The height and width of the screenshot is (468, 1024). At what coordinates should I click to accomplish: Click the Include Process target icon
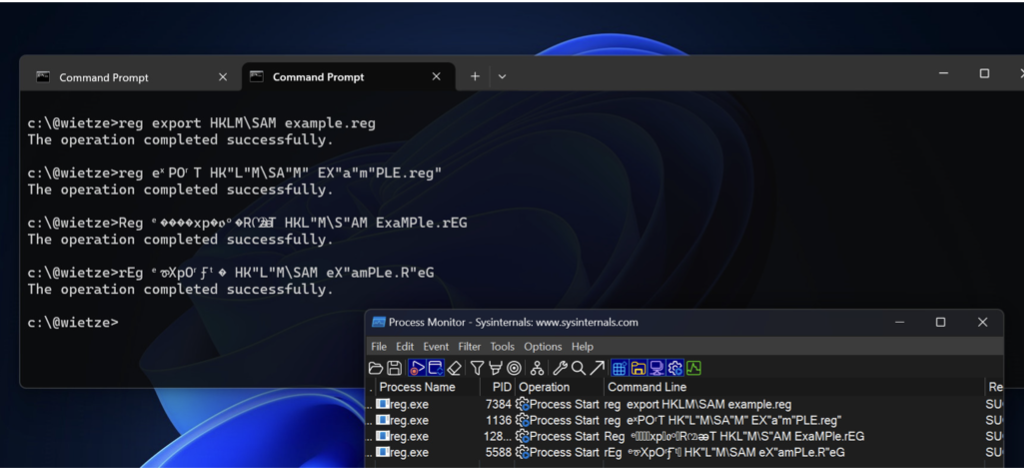tap(513, 368)
